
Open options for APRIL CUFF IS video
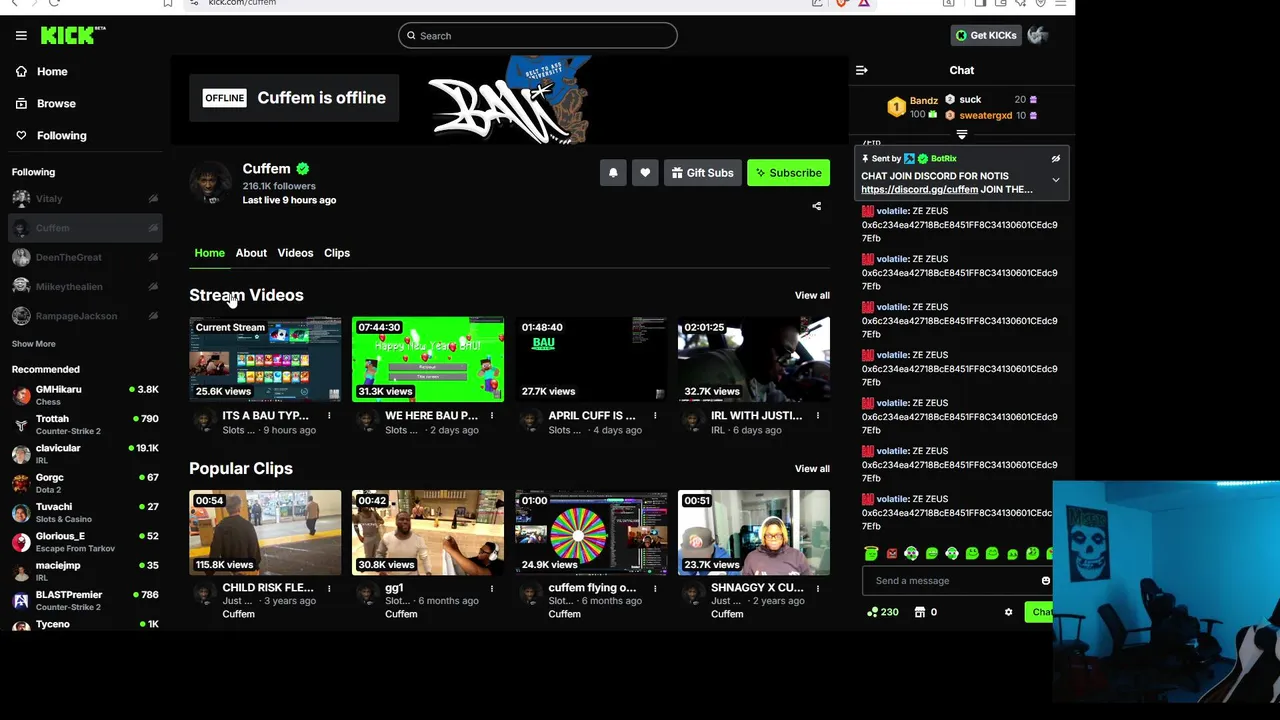tap(655, 415)
